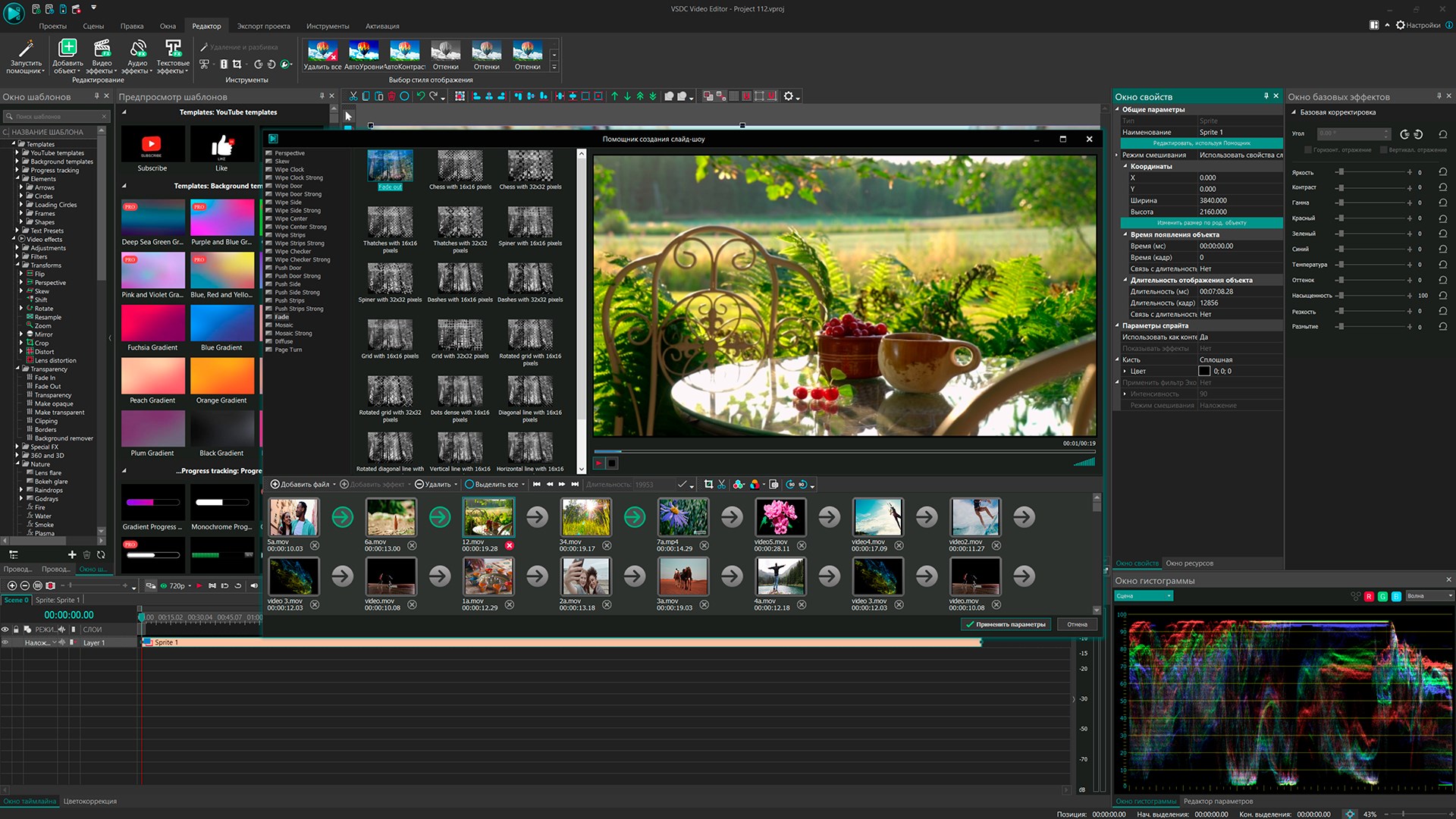Viewport: 1456px width, 819px height.
Task: Click the Контраст slider track
Action: pyautogui.click(x=1373, y=187)
